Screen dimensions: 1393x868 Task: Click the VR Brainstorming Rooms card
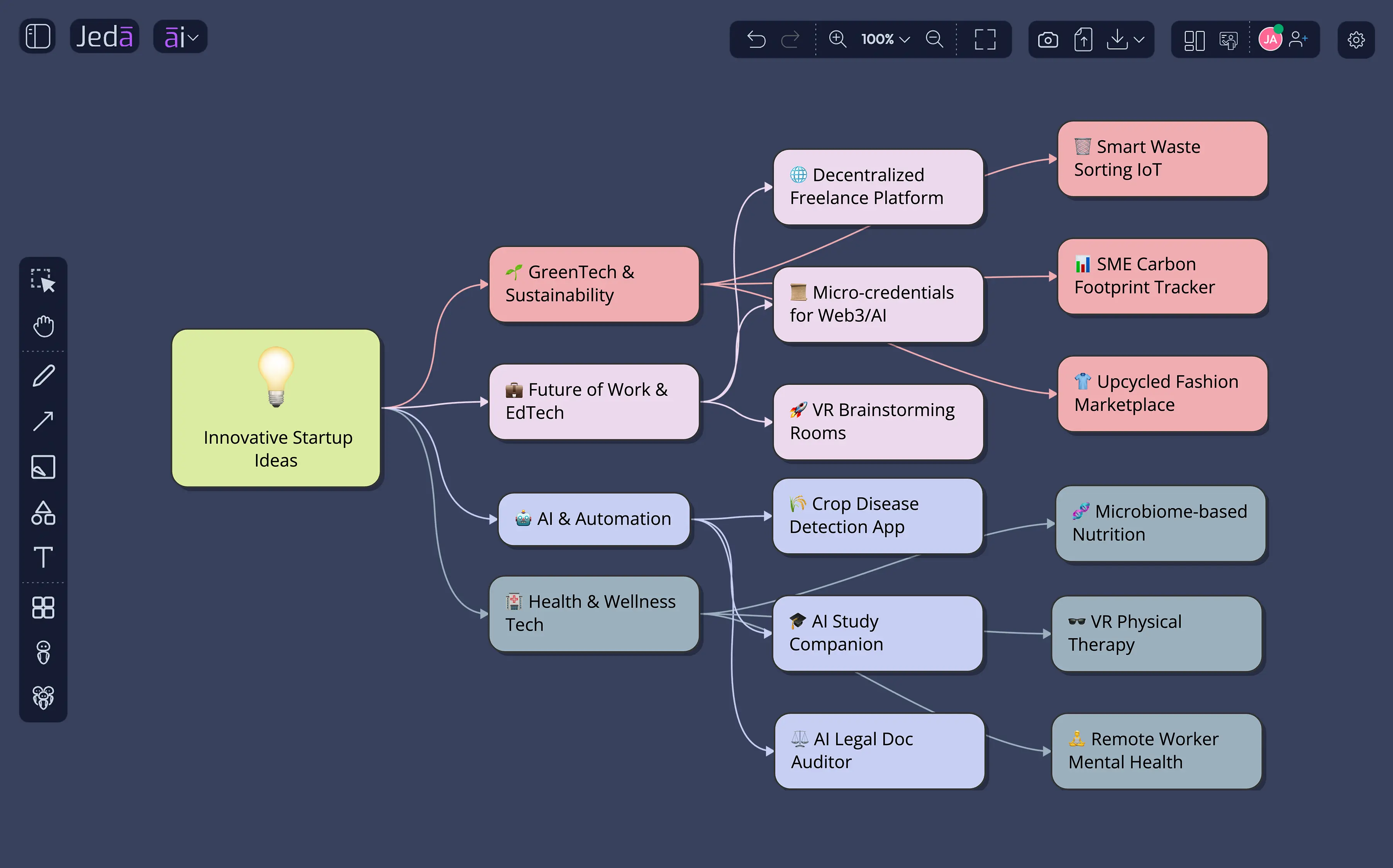(878, 422)
